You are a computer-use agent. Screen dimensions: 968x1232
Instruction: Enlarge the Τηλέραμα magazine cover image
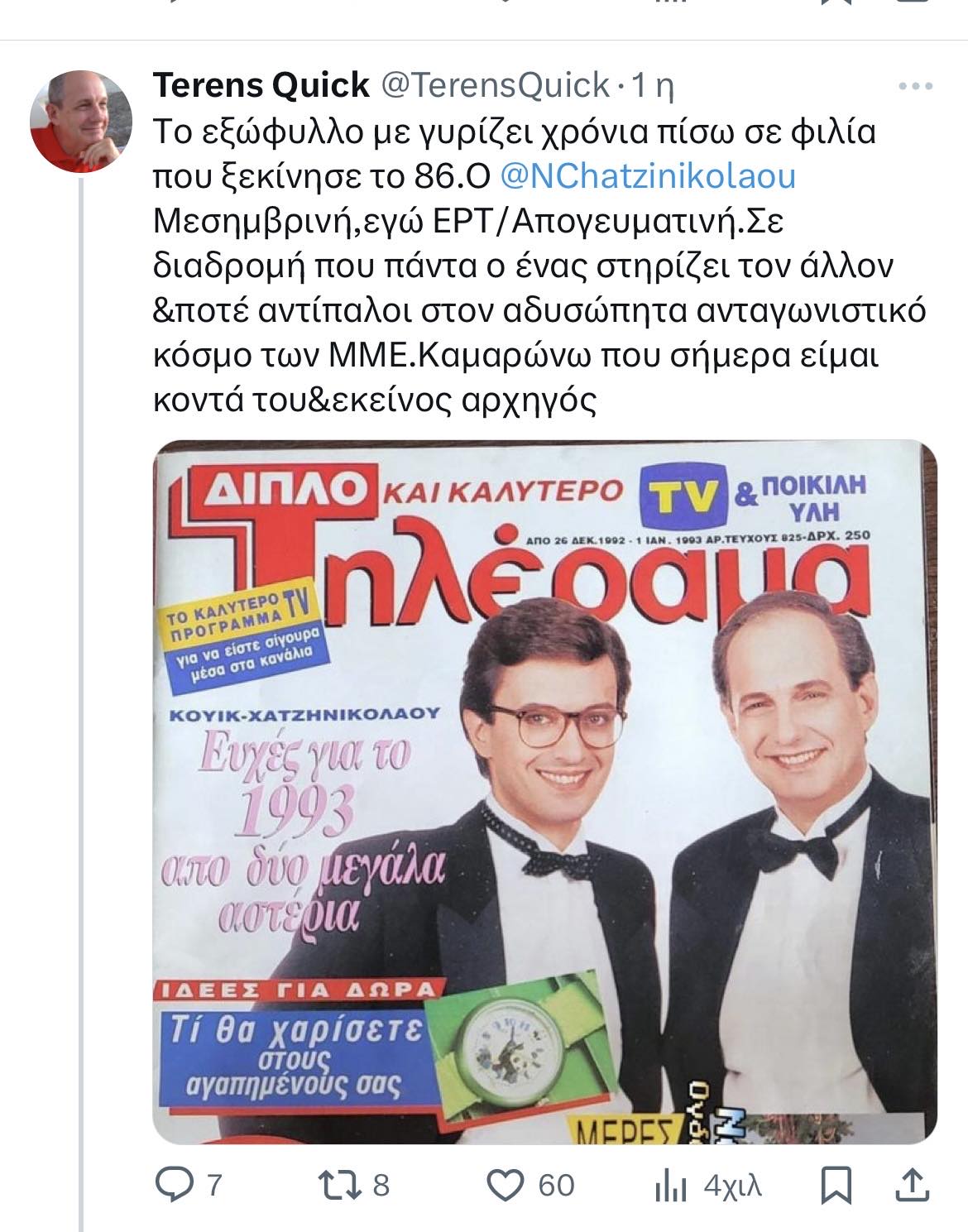coord(545,792)
